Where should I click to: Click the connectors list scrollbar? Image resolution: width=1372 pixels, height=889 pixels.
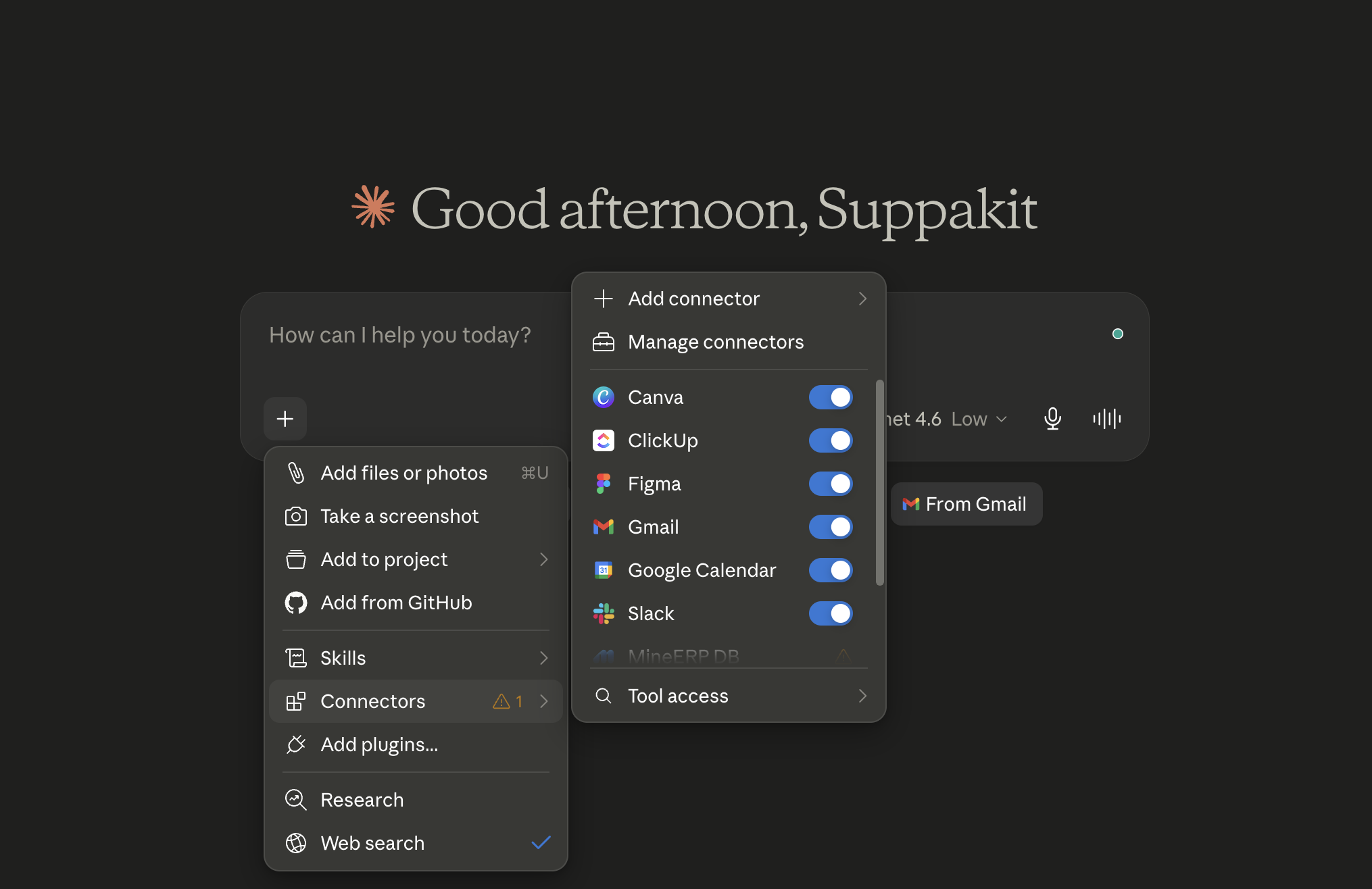879,482
